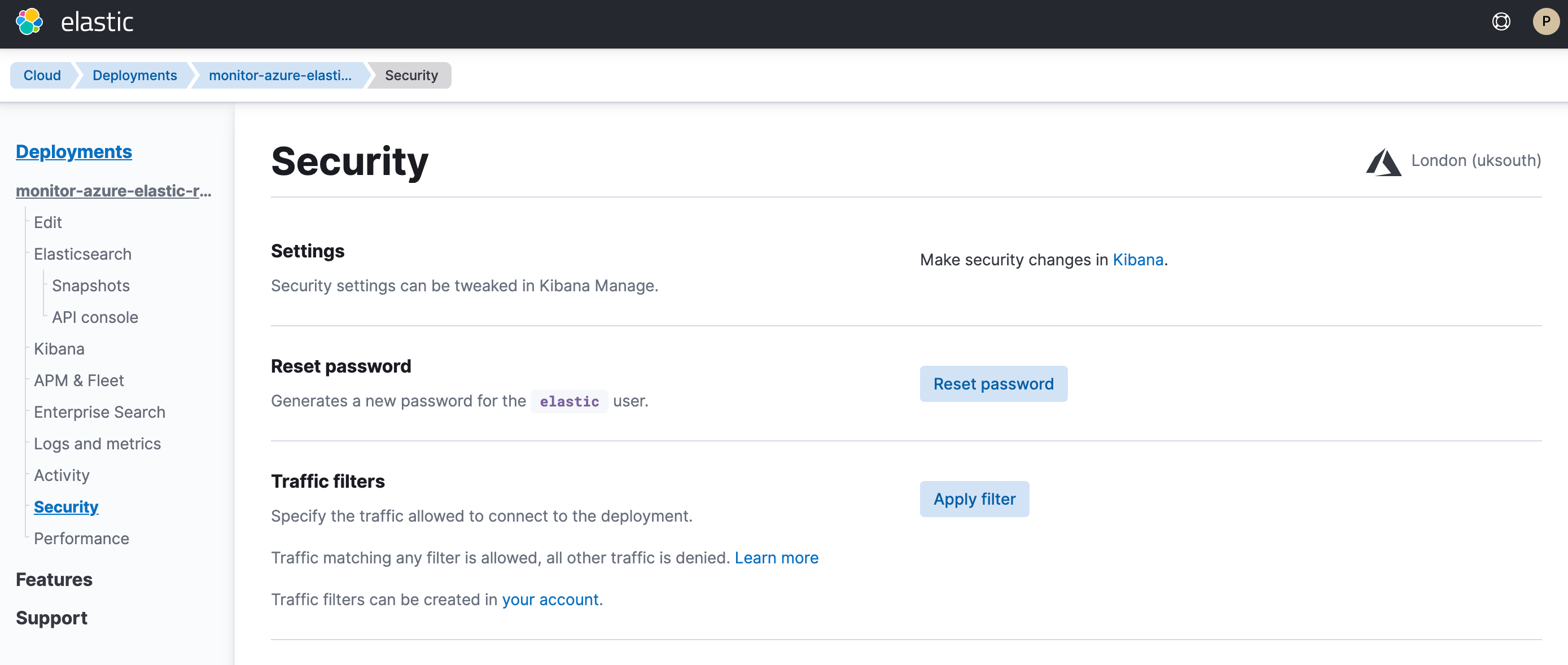Click the Reset password button
Screen dimensions: 1568x665
pyautogui.click(x=993, y=384)
